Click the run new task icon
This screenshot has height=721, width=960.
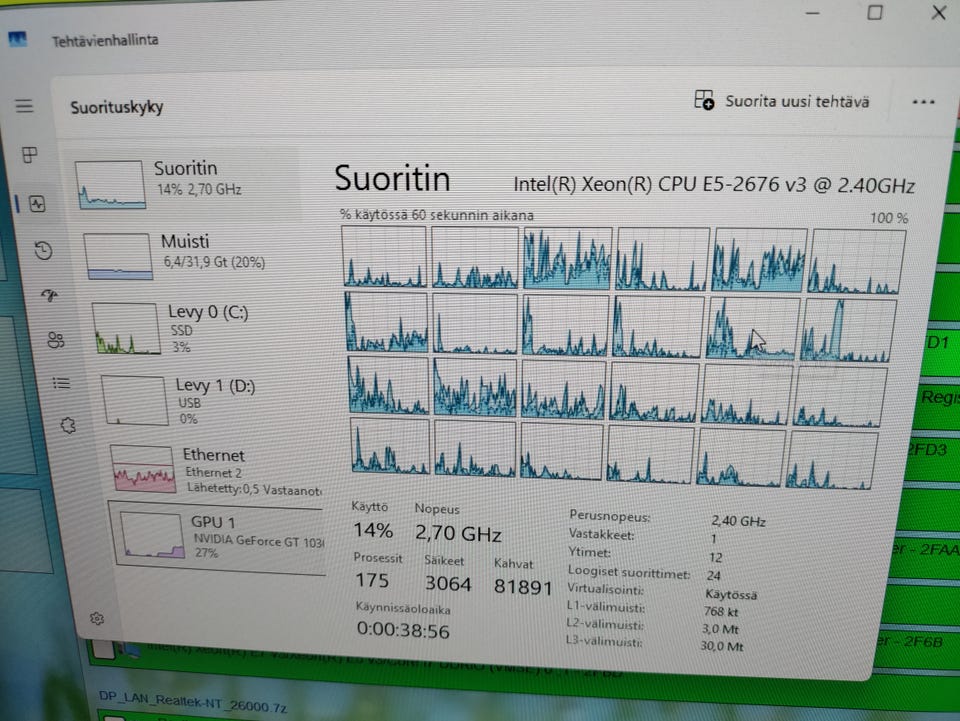[x=704, y=100]
